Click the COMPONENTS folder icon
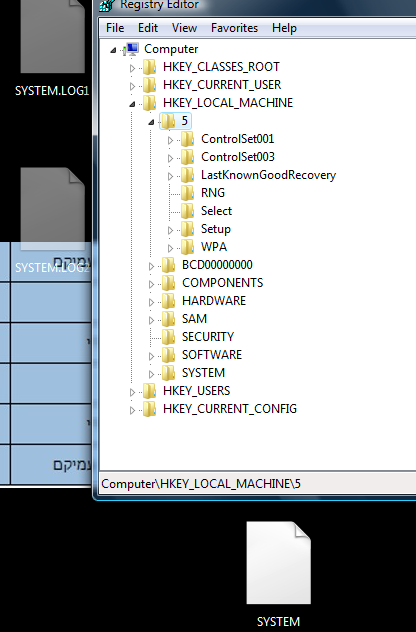416x632 pixels. 168,283
